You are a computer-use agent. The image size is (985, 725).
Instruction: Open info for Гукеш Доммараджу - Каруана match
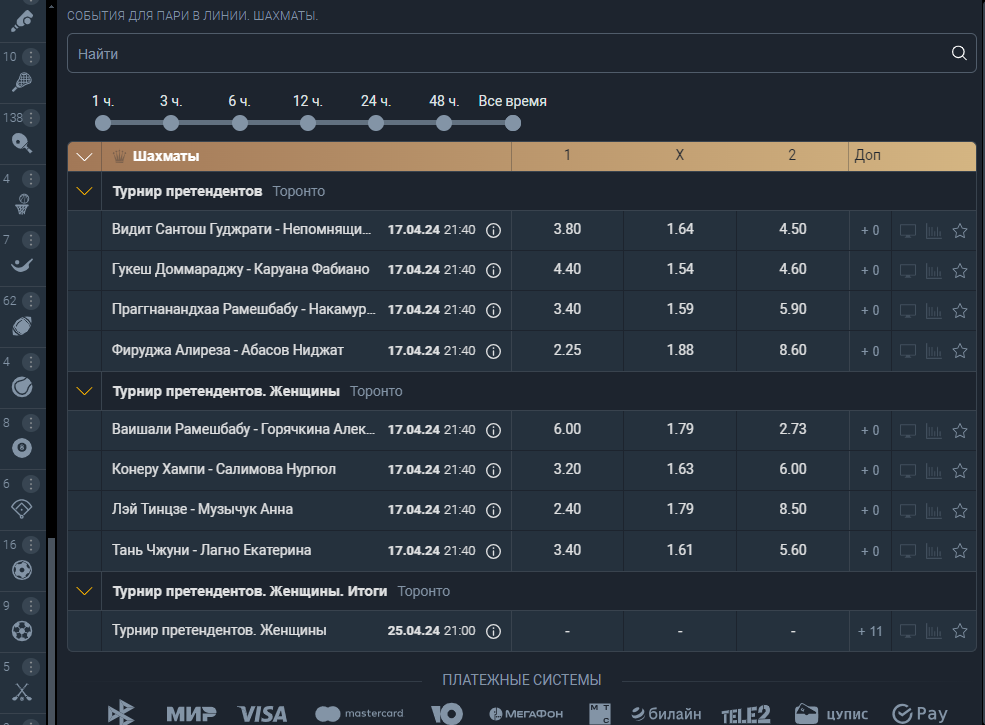click(494, 270)
